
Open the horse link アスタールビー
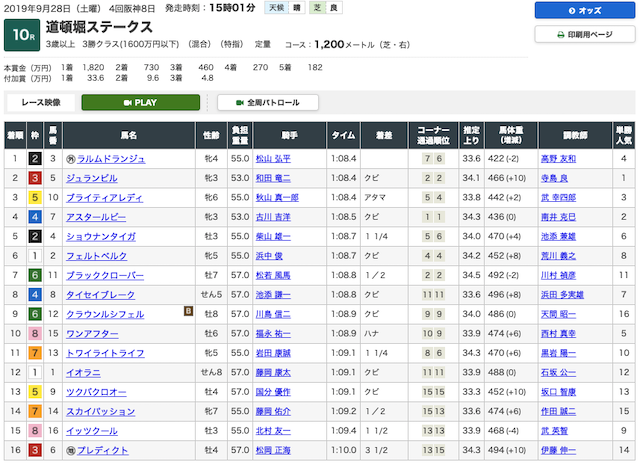96,217
